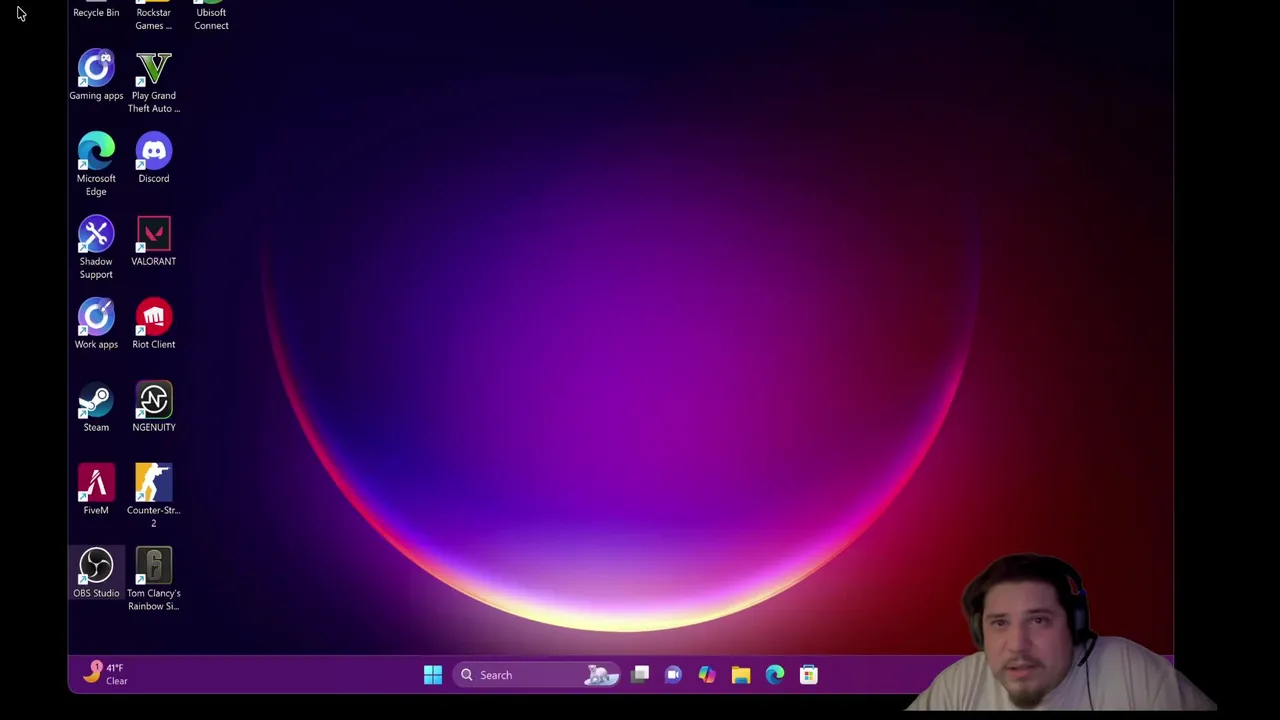
Task: Click the taskbar Search box
Action: click(x=537, y=675)
